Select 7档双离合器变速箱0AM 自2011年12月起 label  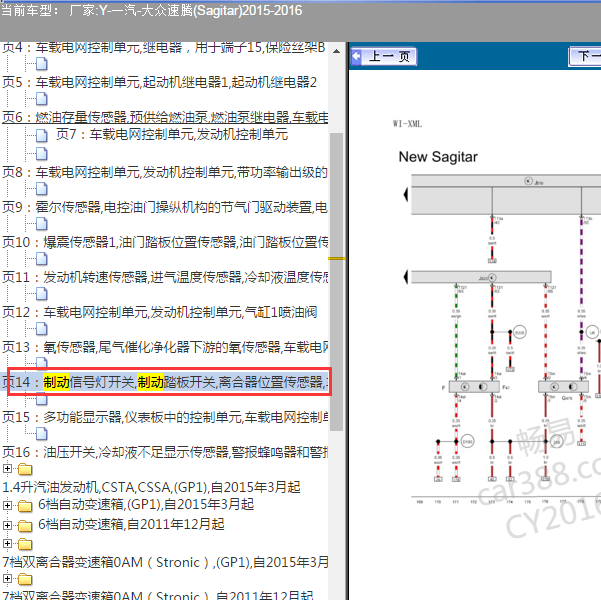coord(158,595)
